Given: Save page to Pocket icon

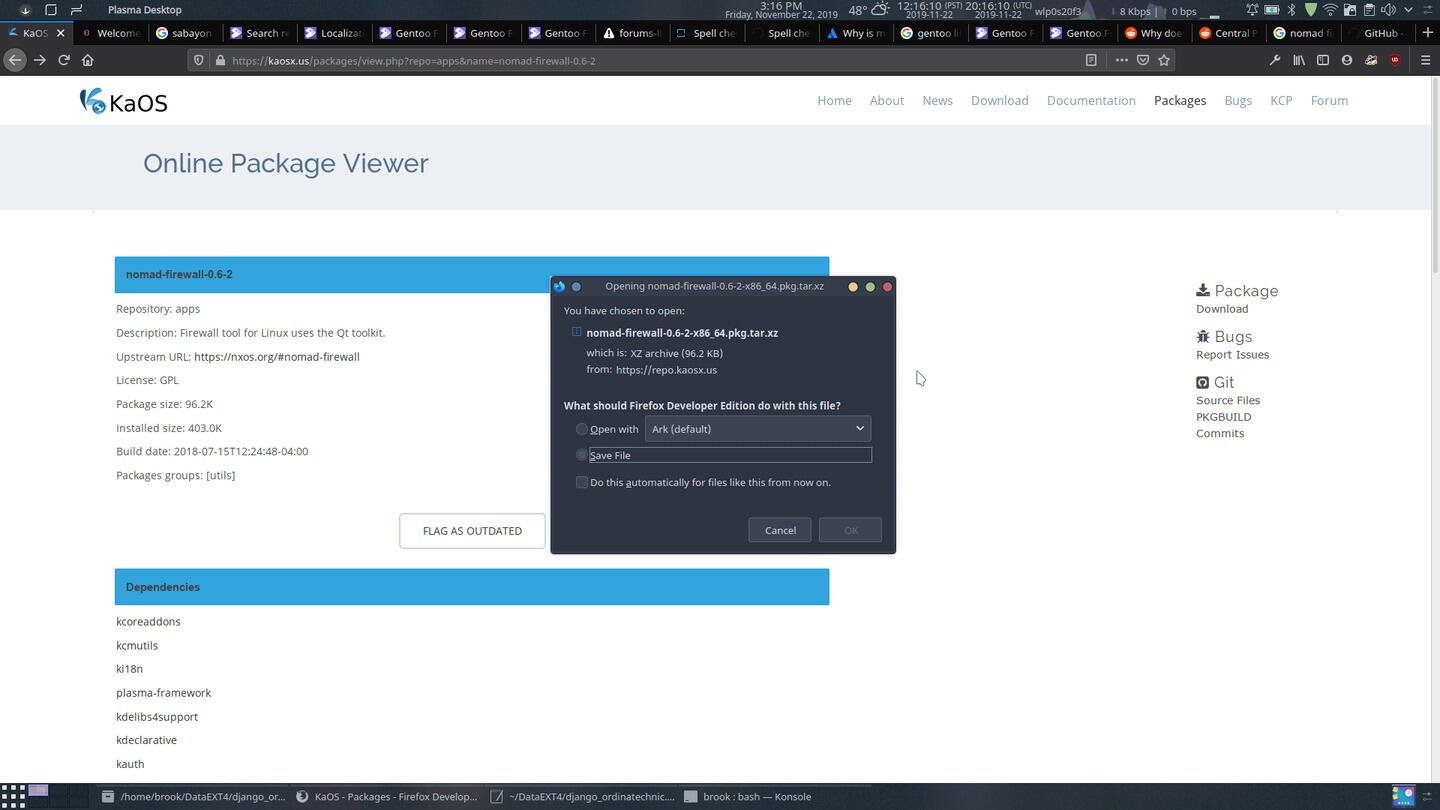Looking at the screenshot, I should pyautogui.click(x=1143, y=60).
